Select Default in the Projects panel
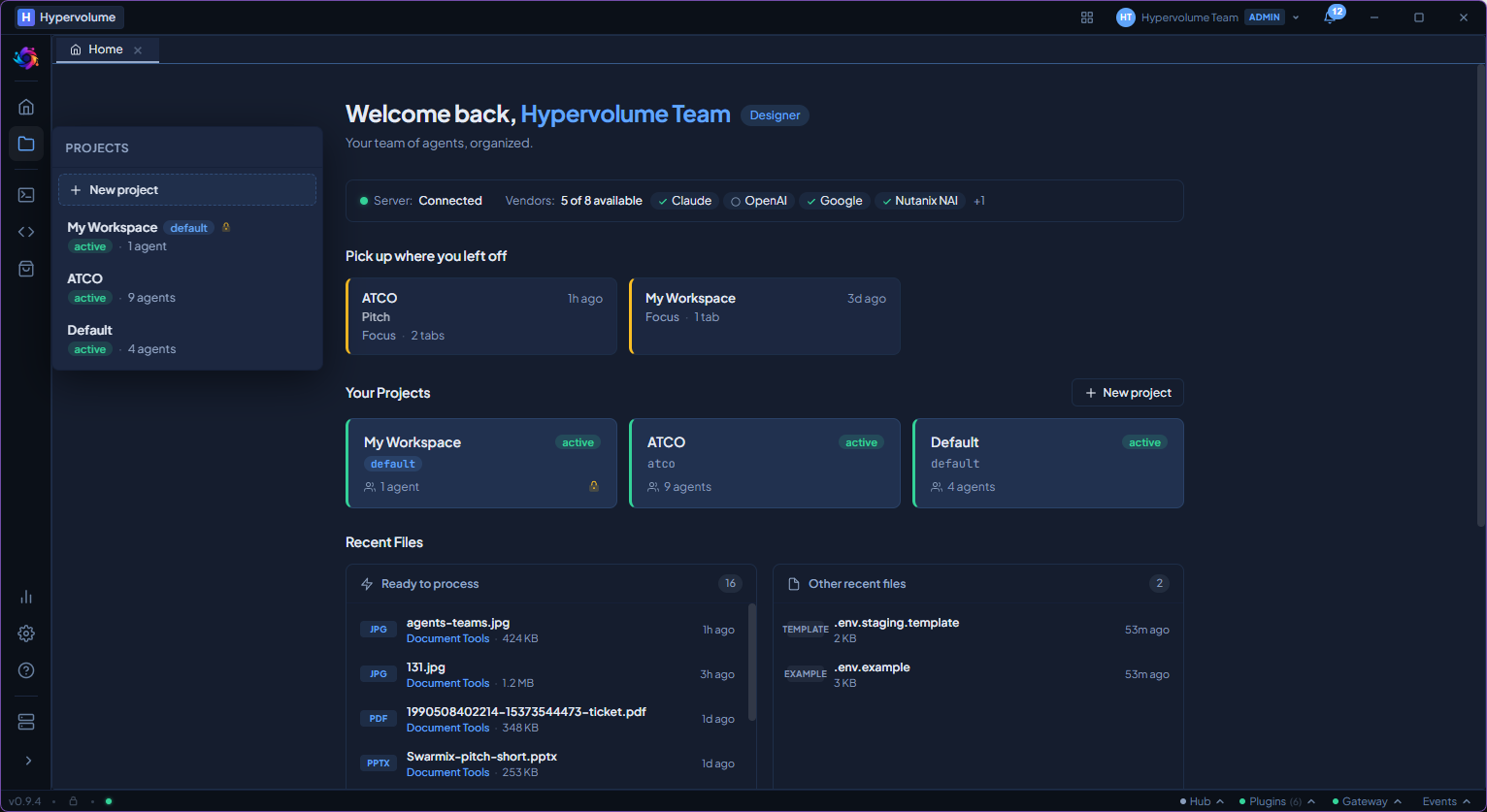1487x812 pixels. click(x=187, y=340)
